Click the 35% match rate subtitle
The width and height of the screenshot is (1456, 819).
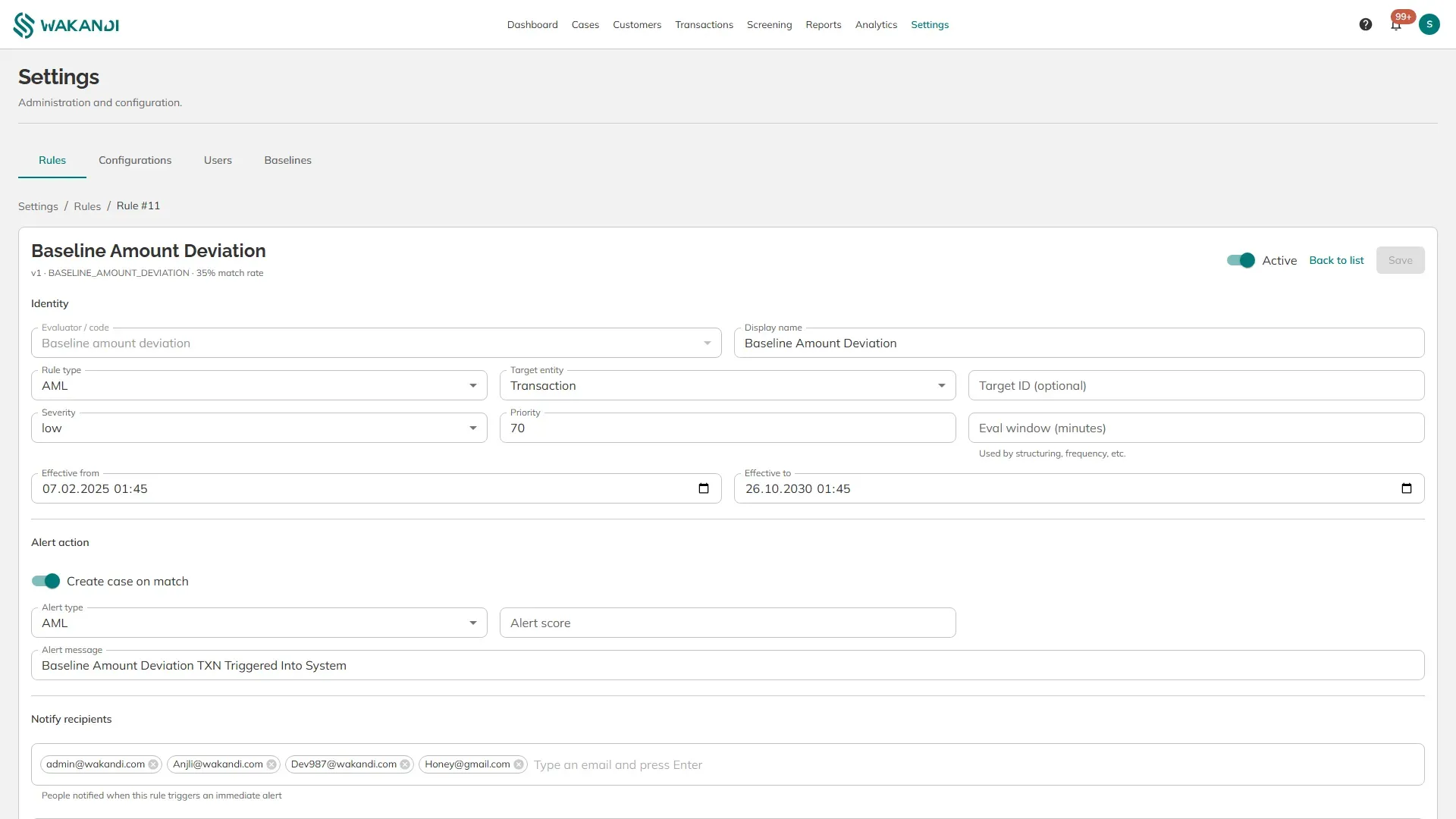(230, 273)
